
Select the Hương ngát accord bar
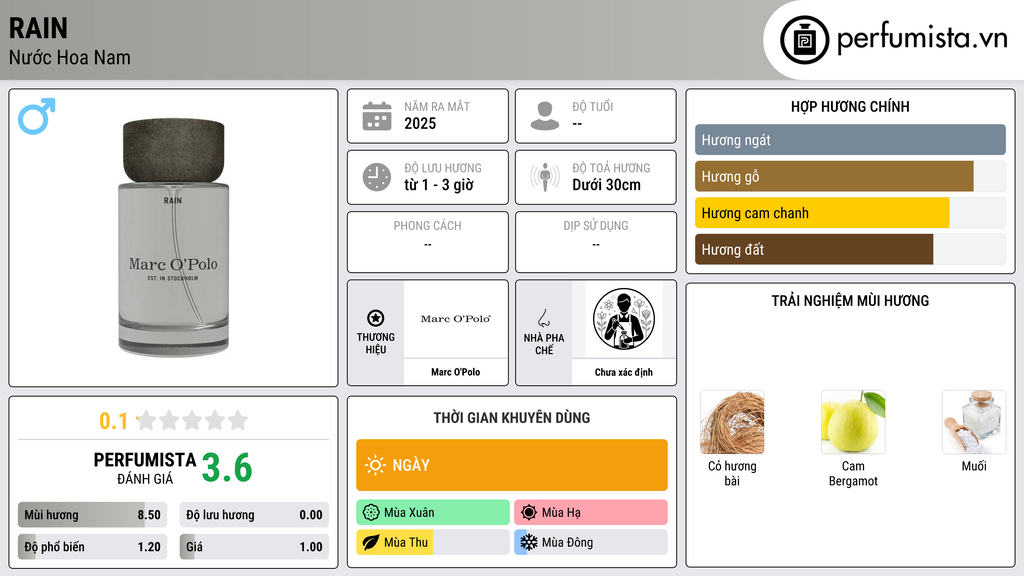click(850, 140)
